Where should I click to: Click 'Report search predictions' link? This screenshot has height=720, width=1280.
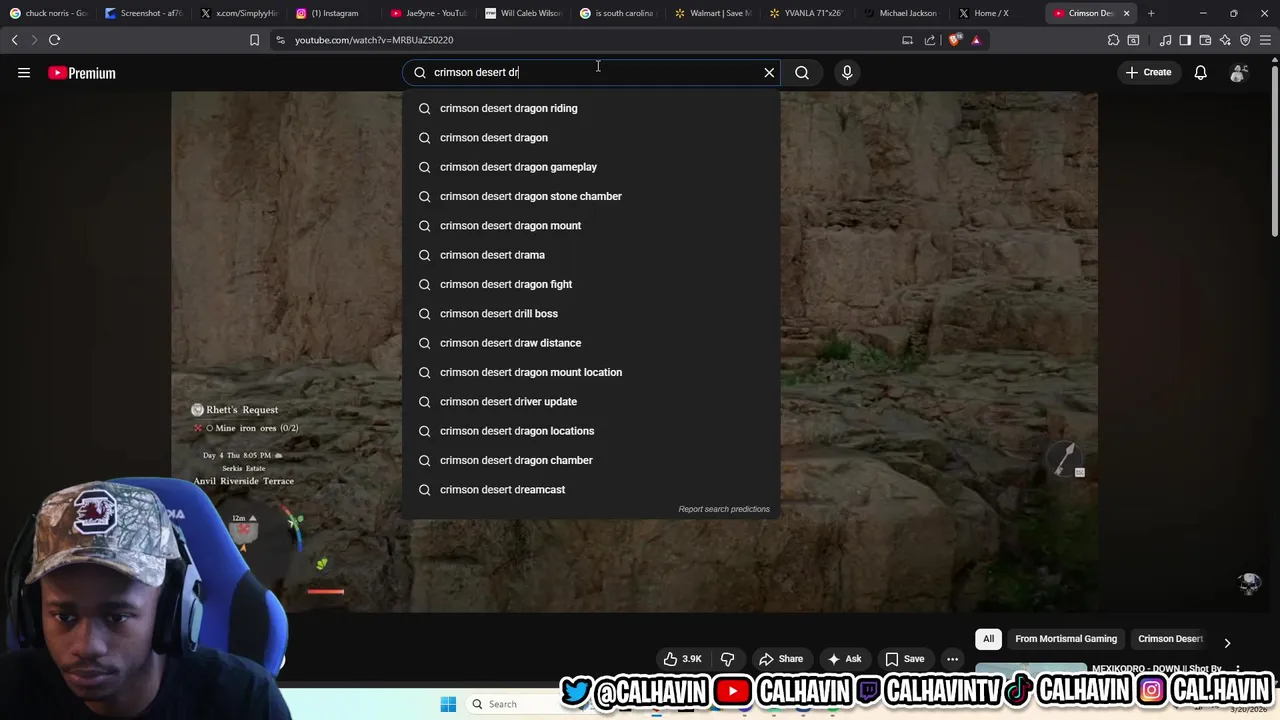click(x=724, y=509)
